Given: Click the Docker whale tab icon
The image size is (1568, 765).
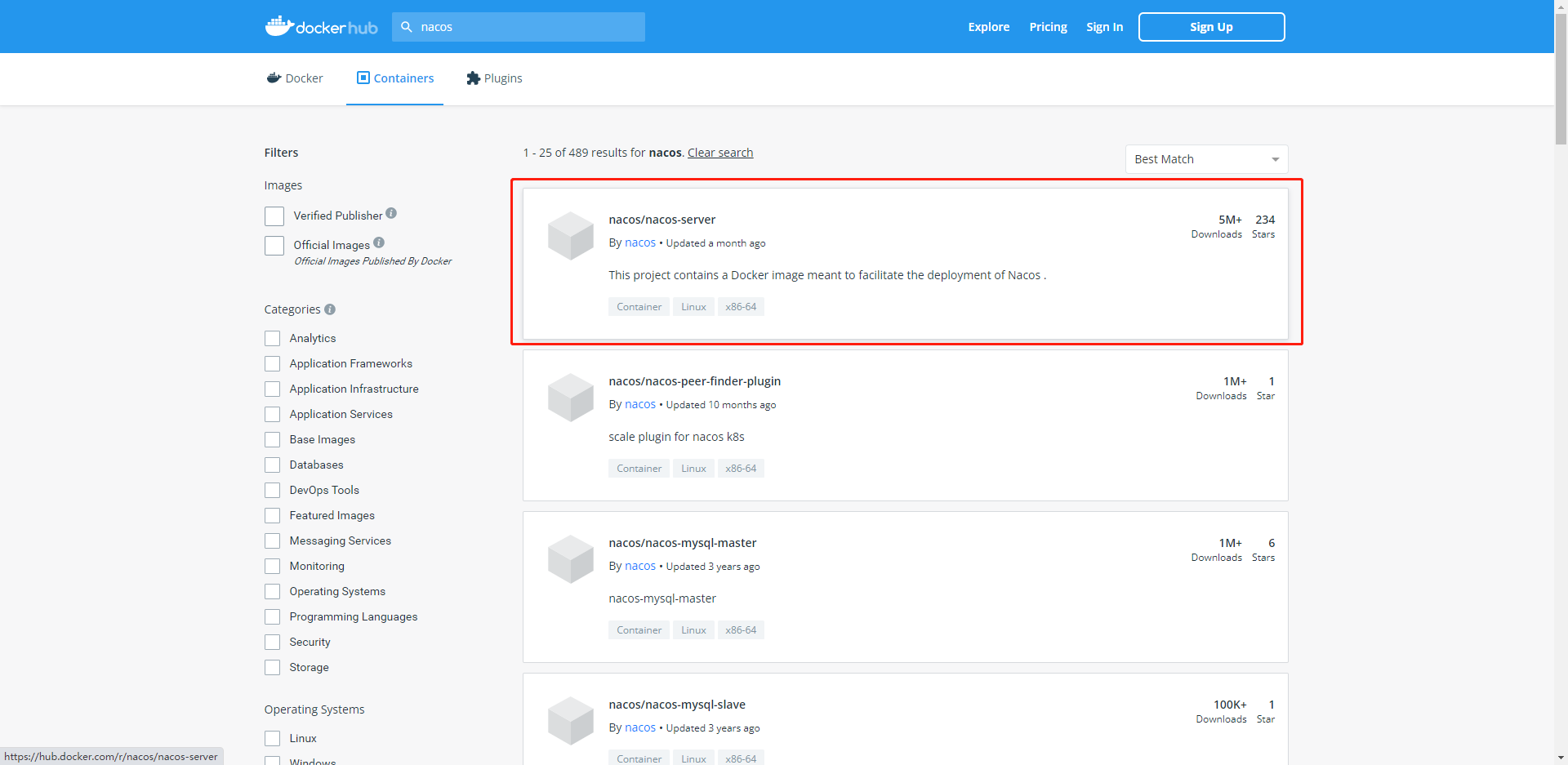Looking at the screenshot, I should click(x=274, y=78).
